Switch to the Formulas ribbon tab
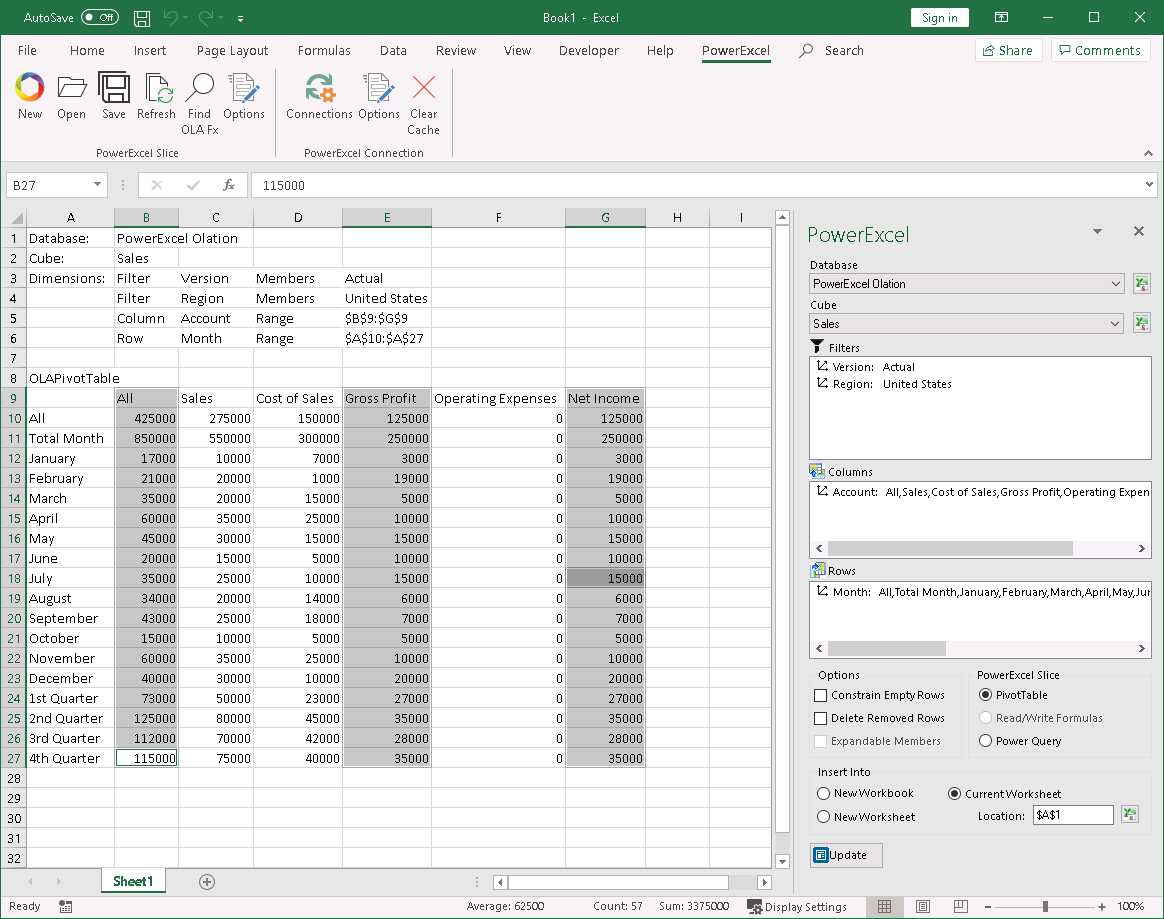This screenshot has height=919, width=1164. 324,50
